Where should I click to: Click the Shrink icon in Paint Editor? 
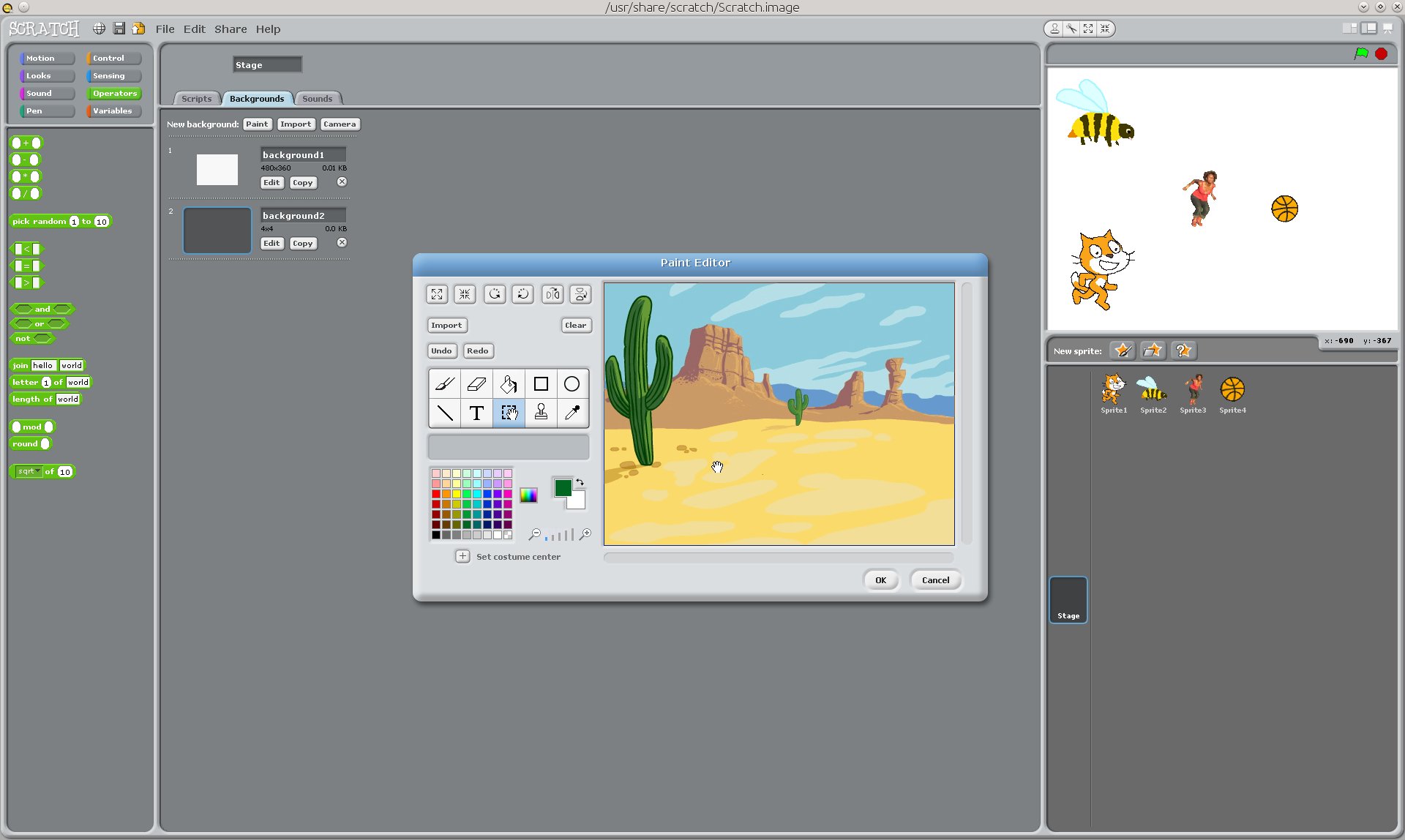pos(465,294)
